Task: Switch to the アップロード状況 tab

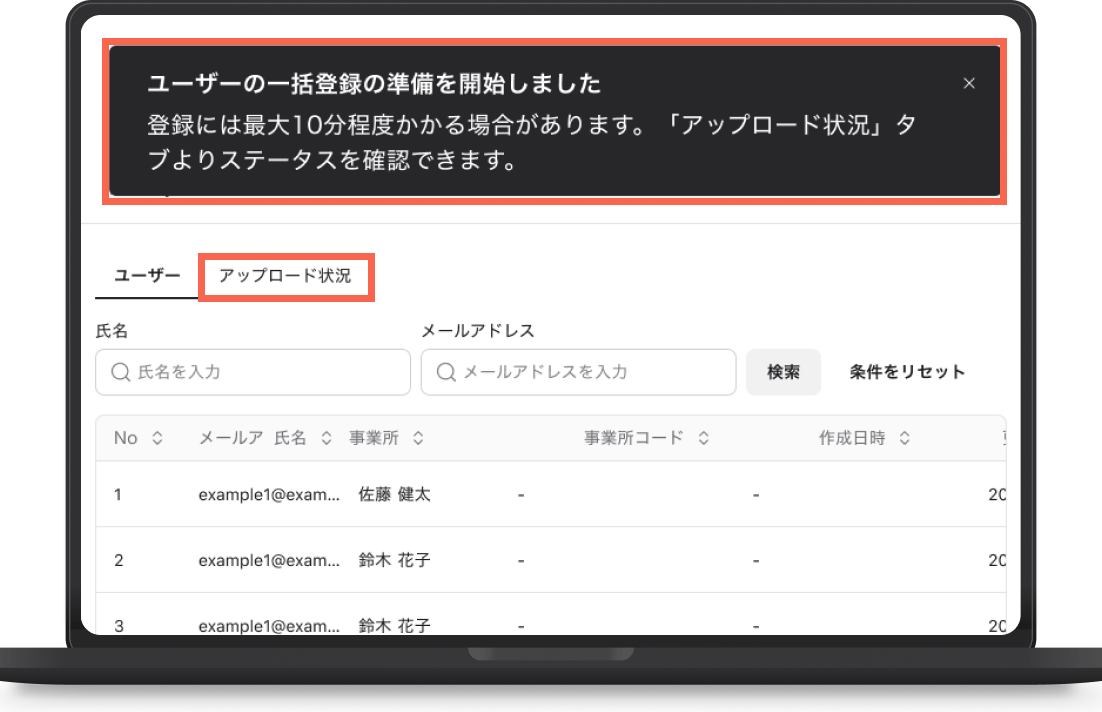Action: pos(285,276)
